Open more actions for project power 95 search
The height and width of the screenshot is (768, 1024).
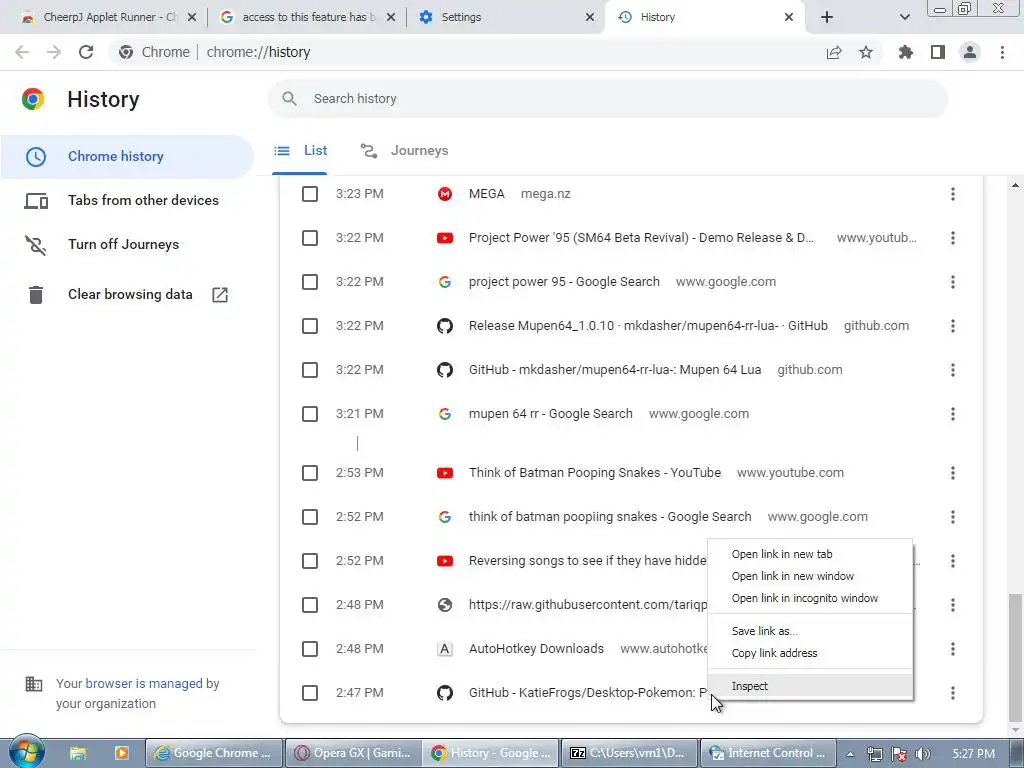(953, 282)
